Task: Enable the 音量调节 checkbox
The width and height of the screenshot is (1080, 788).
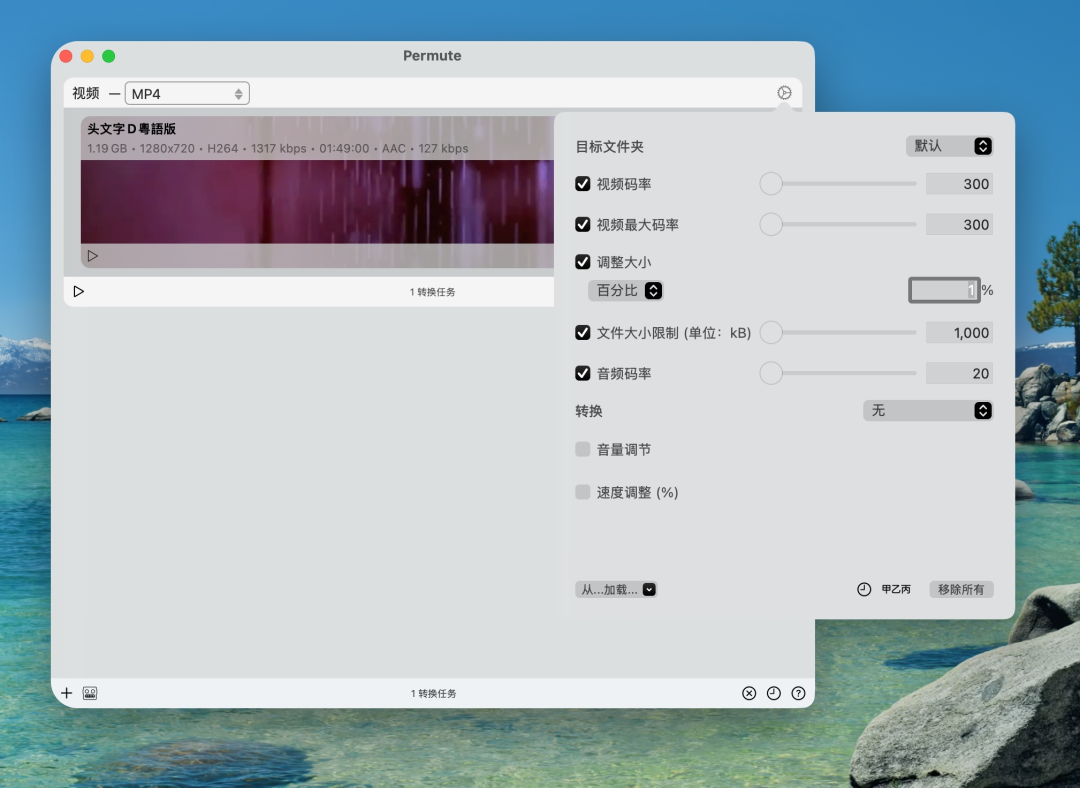Action: [583, 449]
